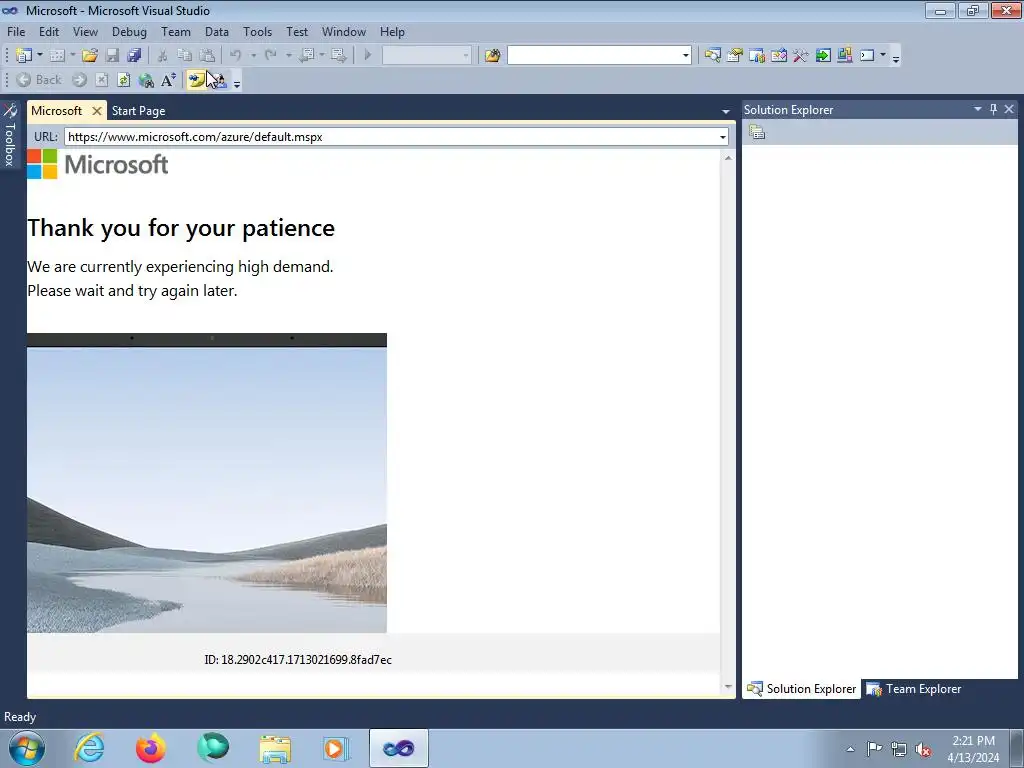Click the web page scrollbar up arrow
The height and width of the screenshot is (768, 1024).
[x=728, y=158]
